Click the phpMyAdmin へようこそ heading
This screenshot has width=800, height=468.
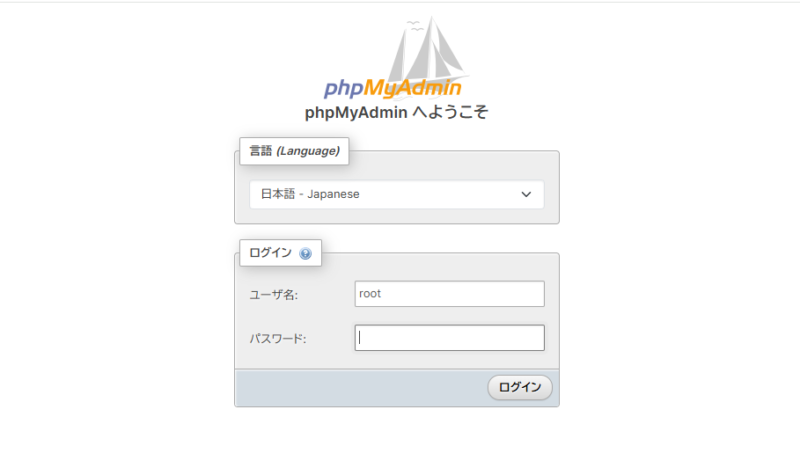[x=396, y=112]
